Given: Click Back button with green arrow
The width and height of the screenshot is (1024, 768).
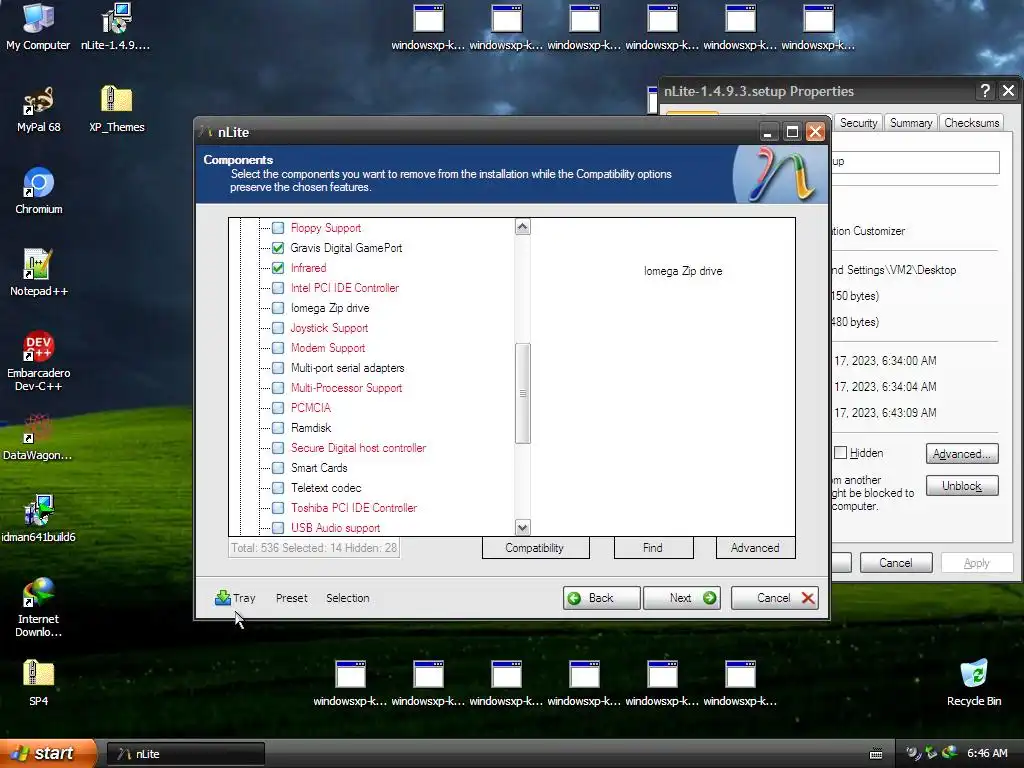Looking at the screenshot, I should pyautogui.click(x=601, y=598).
